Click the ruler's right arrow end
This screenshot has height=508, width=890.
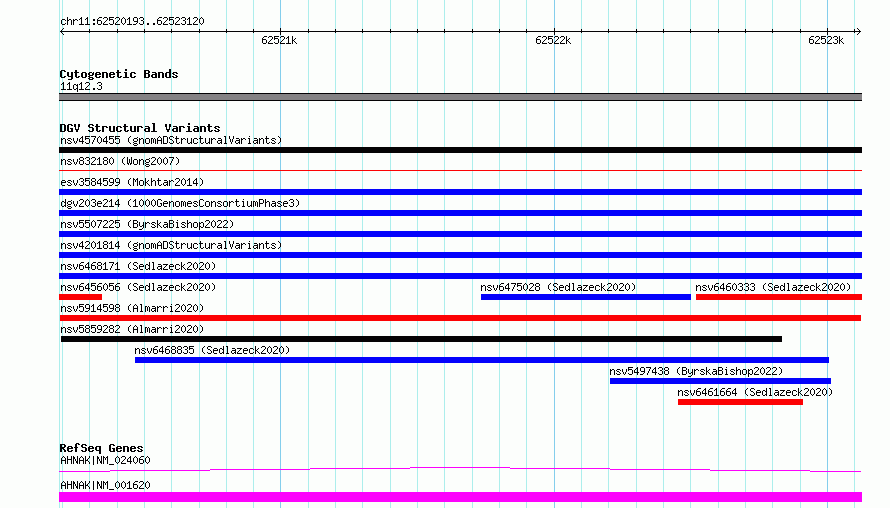(x=858, y=31)
